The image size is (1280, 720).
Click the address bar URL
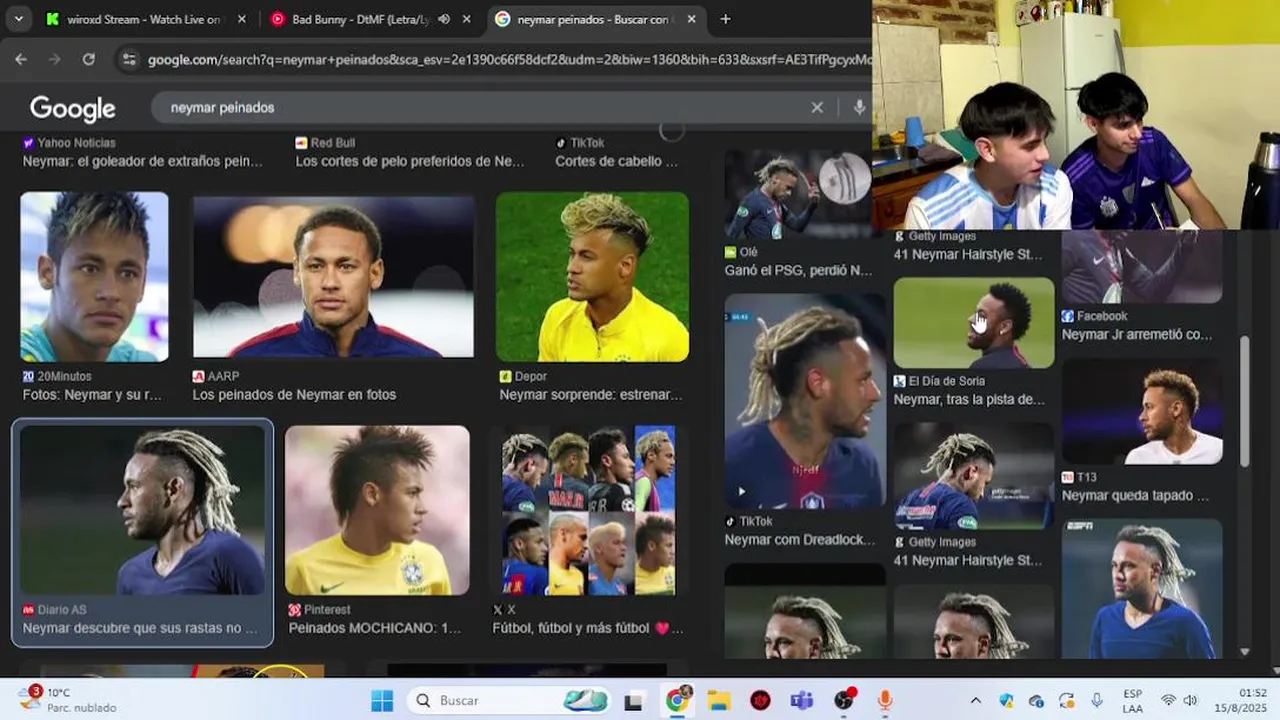point(508,60)
